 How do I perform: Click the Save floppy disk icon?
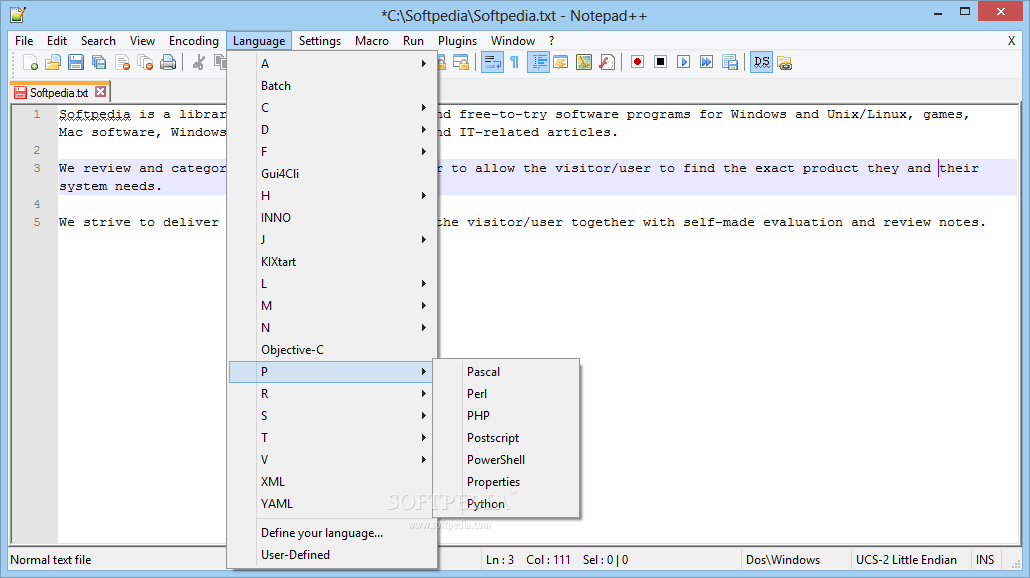[x=76, y=62]
